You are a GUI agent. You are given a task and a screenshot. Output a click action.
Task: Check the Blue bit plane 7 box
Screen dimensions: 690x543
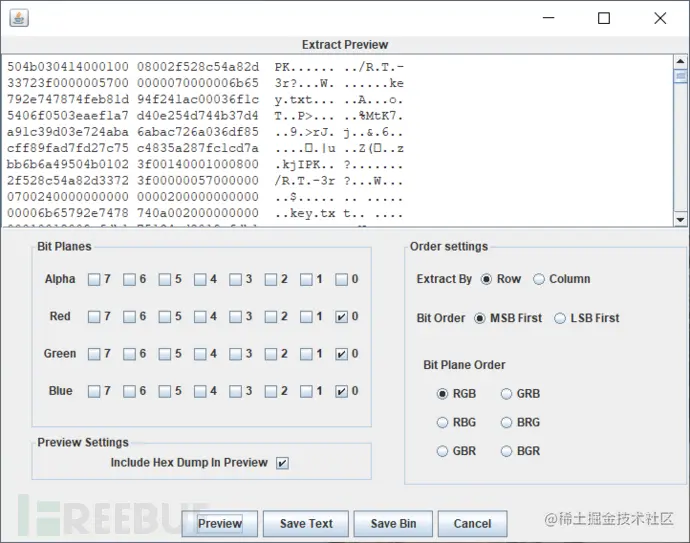pyautogui.click(x=94, y=391)
